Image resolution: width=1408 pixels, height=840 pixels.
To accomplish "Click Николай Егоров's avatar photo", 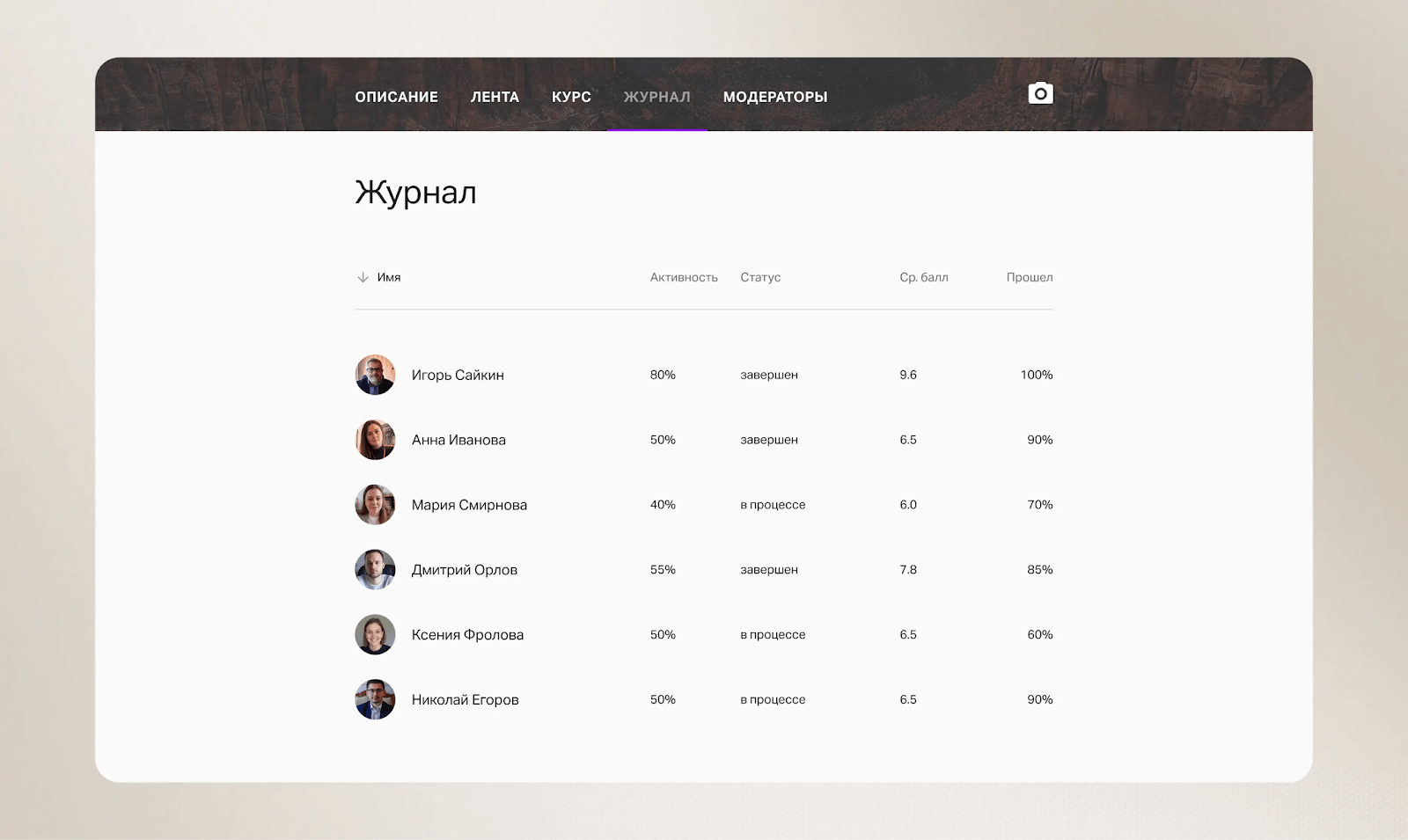I will (375, 700).
